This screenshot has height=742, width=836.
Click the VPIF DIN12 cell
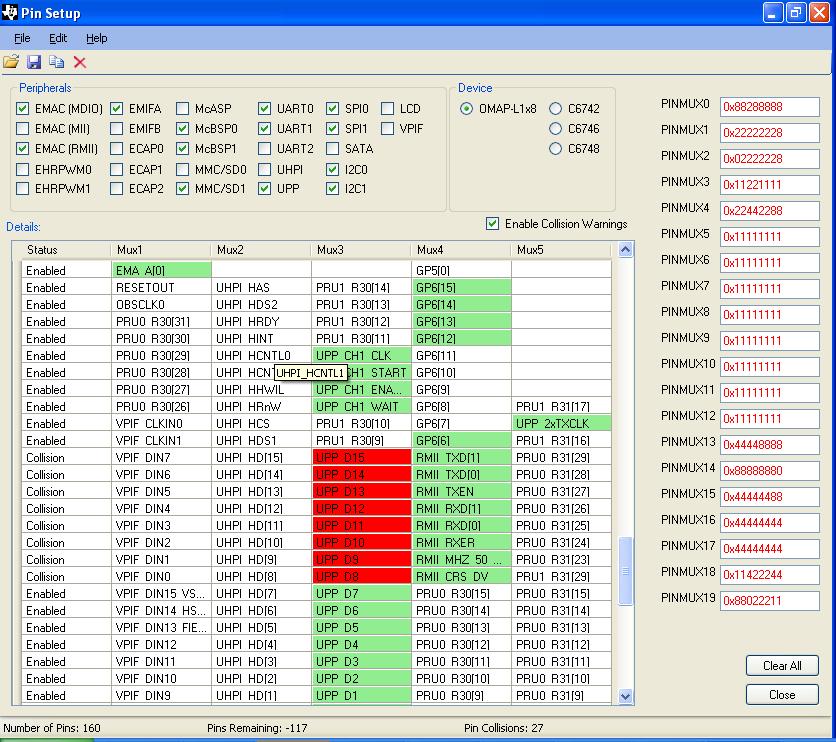(162, 645)
